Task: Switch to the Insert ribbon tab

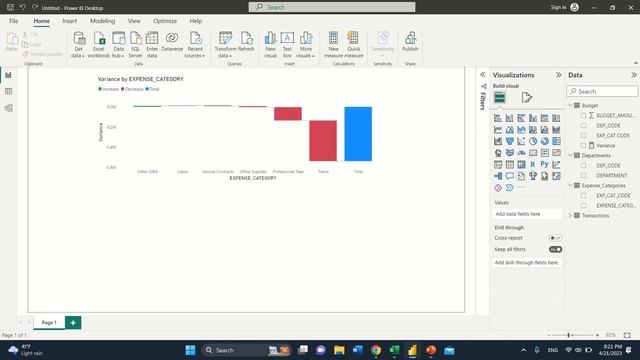Action: coord(69,21)
